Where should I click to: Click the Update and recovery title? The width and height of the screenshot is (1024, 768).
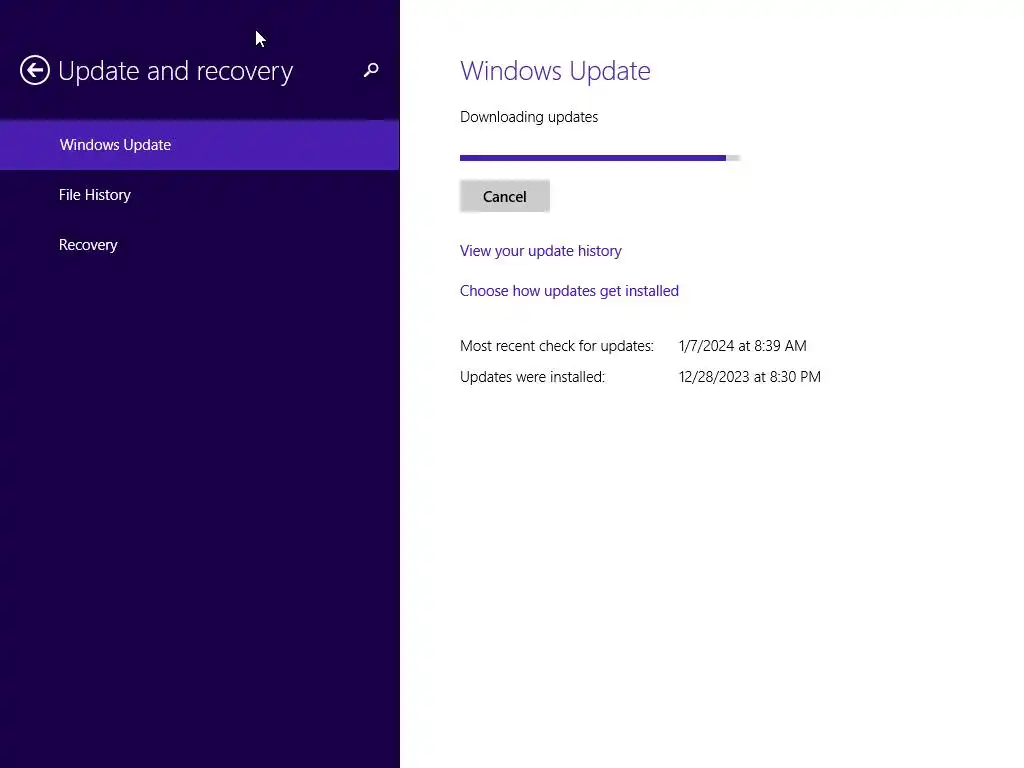[x=175, y=71]
